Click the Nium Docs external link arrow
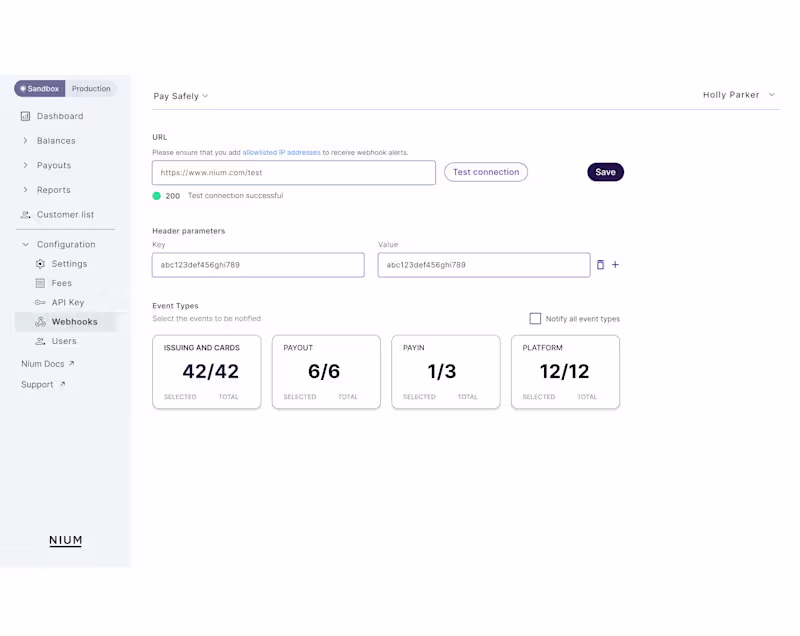This screenshot has height=636, width=800. [x=71, y=364]
